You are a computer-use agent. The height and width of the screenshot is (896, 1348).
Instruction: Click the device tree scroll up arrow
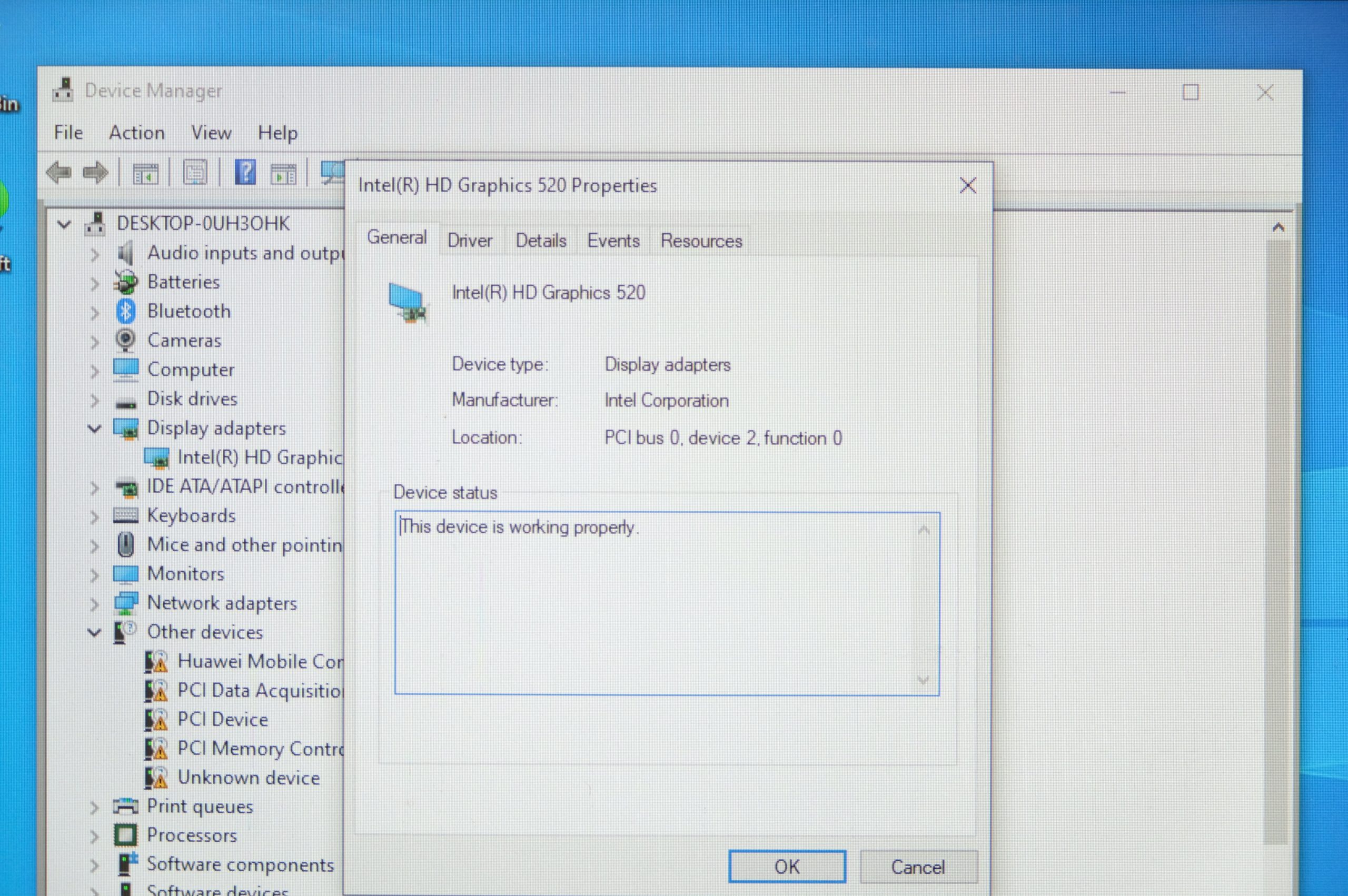(1278, 227)
